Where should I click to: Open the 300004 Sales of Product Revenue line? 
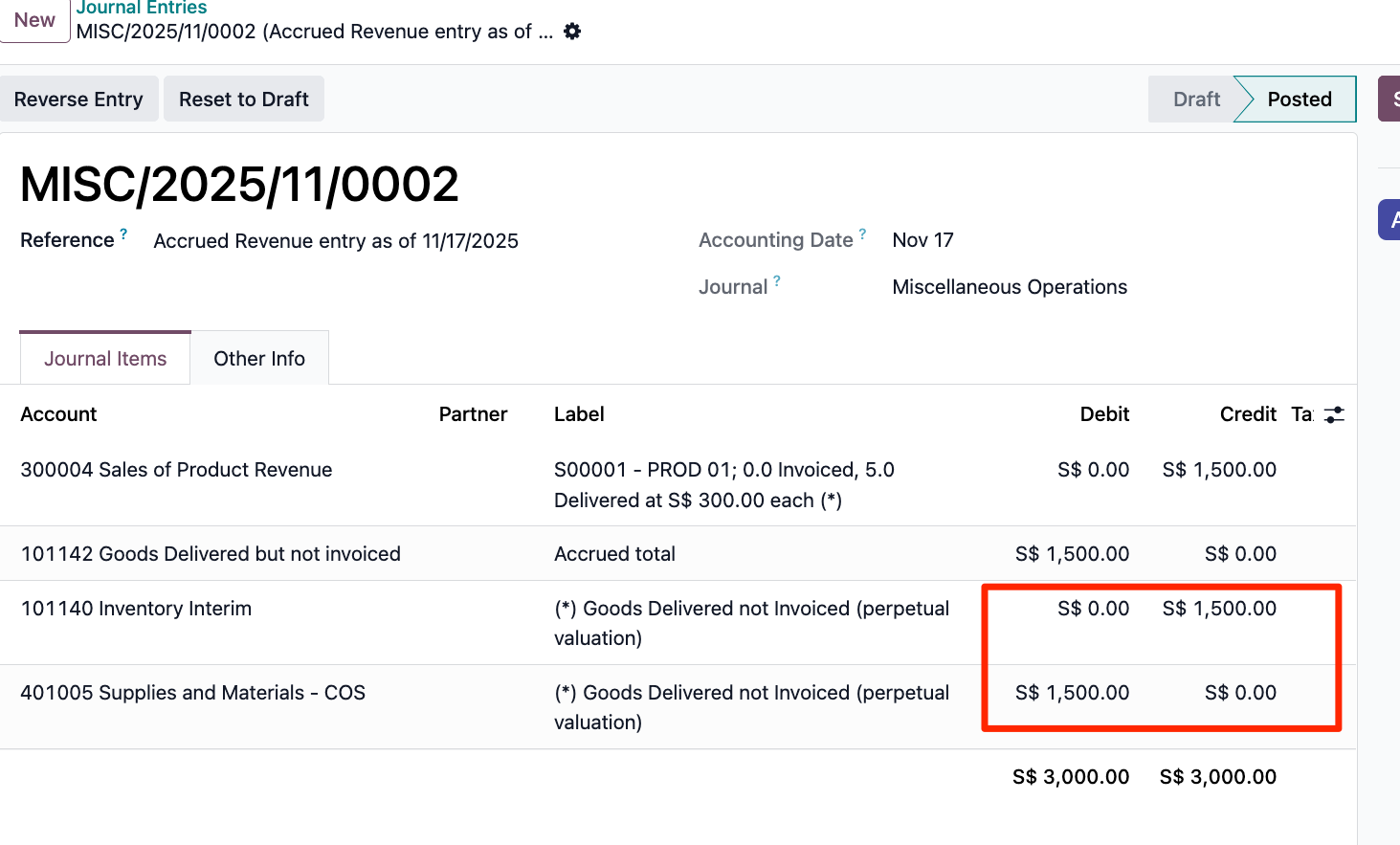[x=176, y=470]
